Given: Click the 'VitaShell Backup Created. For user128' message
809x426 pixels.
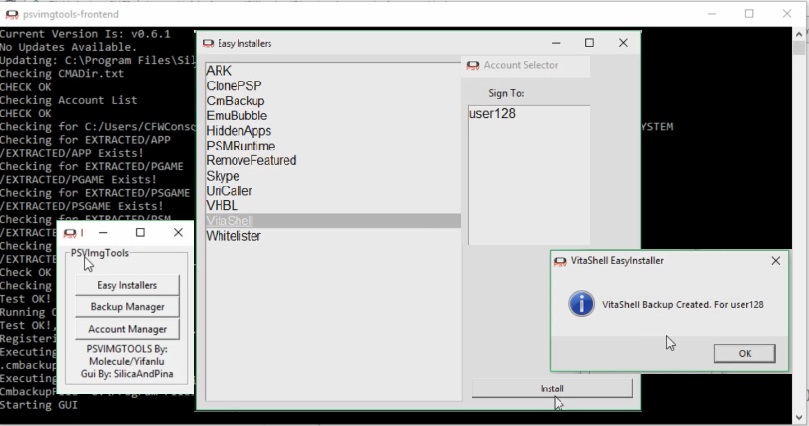Looking at the screenshot, I should pos(683,305).
